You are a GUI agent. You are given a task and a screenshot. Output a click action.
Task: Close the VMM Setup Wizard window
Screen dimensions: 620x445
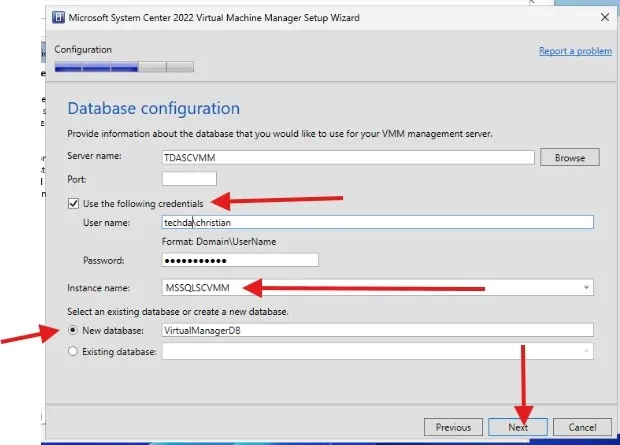pos(605,17)
